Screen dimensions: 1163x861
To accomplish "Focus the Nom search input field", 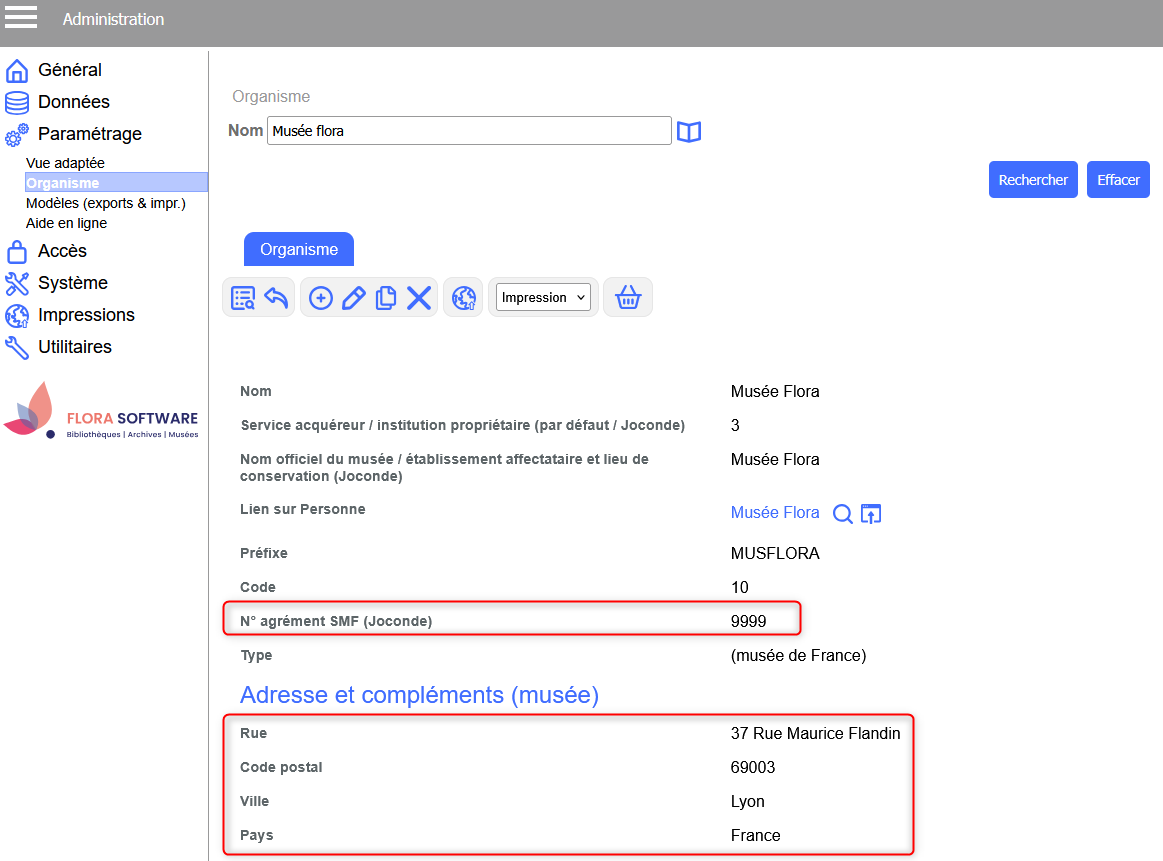I will [x=469, y=131].
